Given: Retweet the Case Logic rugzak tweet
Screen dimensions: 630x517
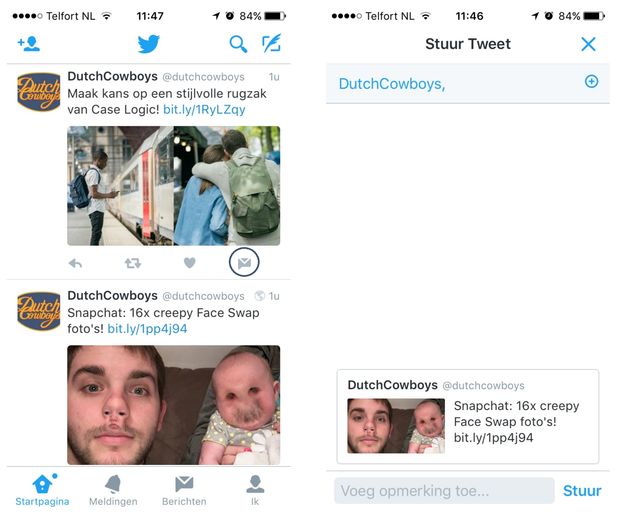Looking at the screenshot, I should coord(133,263).
